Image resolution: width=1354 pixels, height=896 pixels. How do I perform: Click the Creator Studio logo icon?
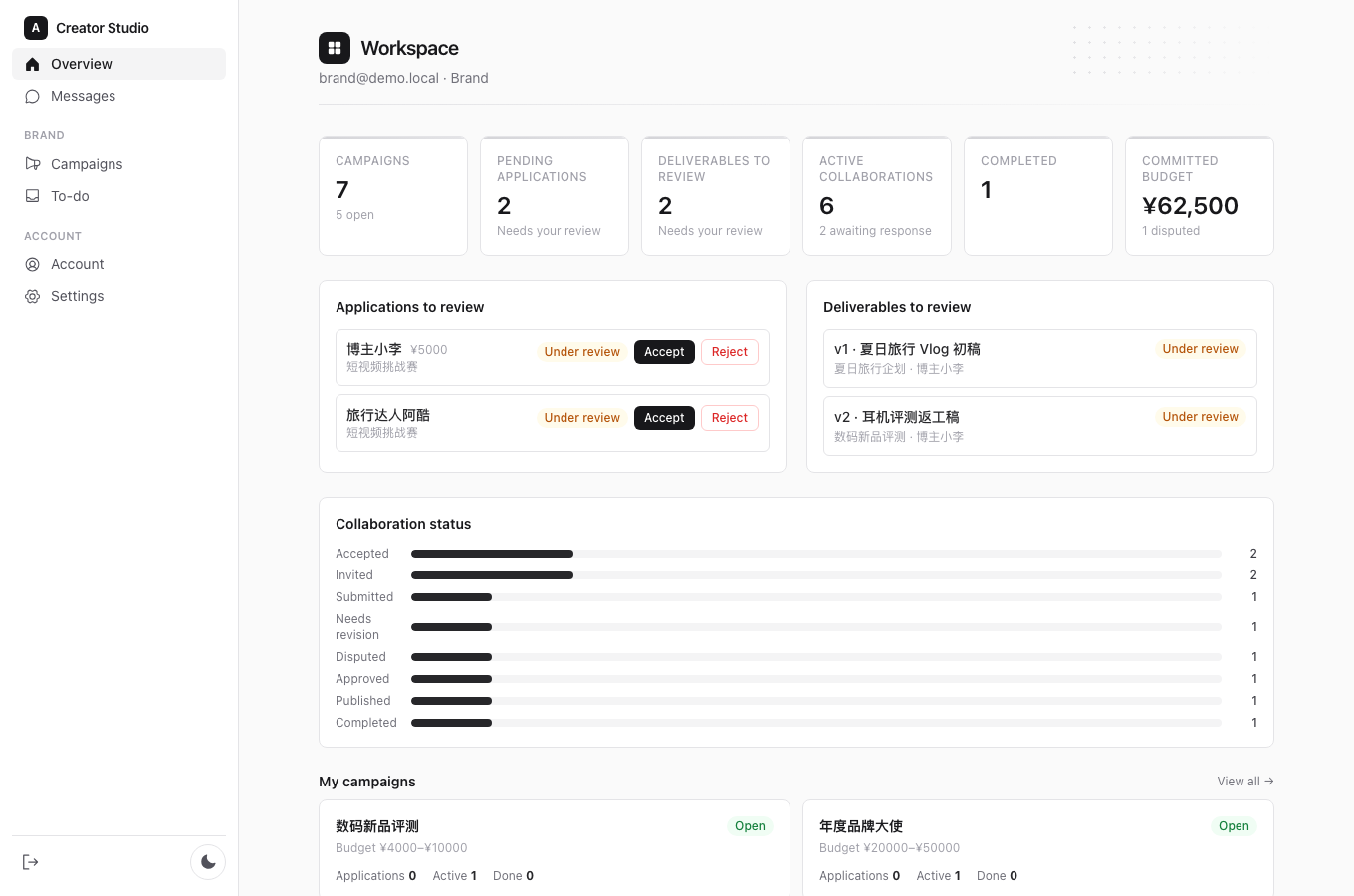tap(36, 28)
